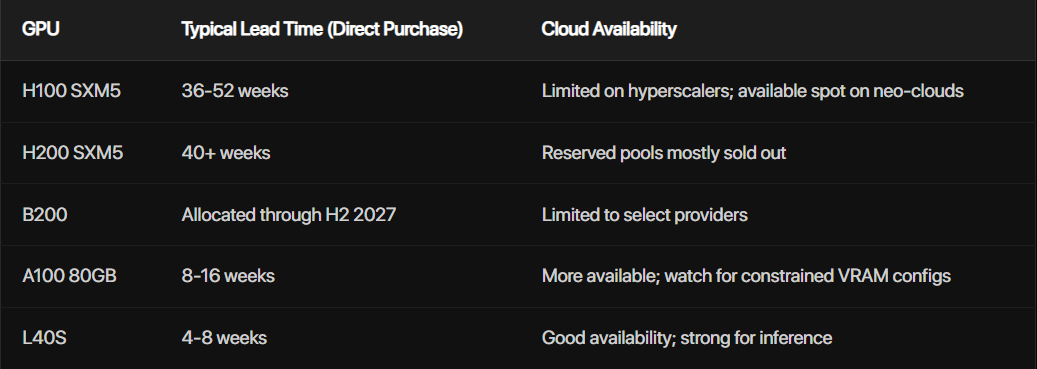Screen dimensions: 1037x369
Task: Click (Direct Purchase) in the header
Action: 395,29
